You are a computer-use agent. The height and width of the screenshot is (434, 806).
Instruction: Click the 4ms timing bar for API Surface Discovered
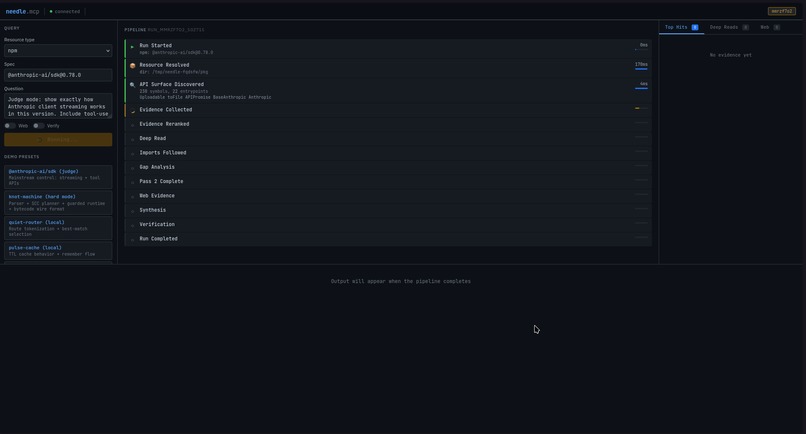coord(641,88)
